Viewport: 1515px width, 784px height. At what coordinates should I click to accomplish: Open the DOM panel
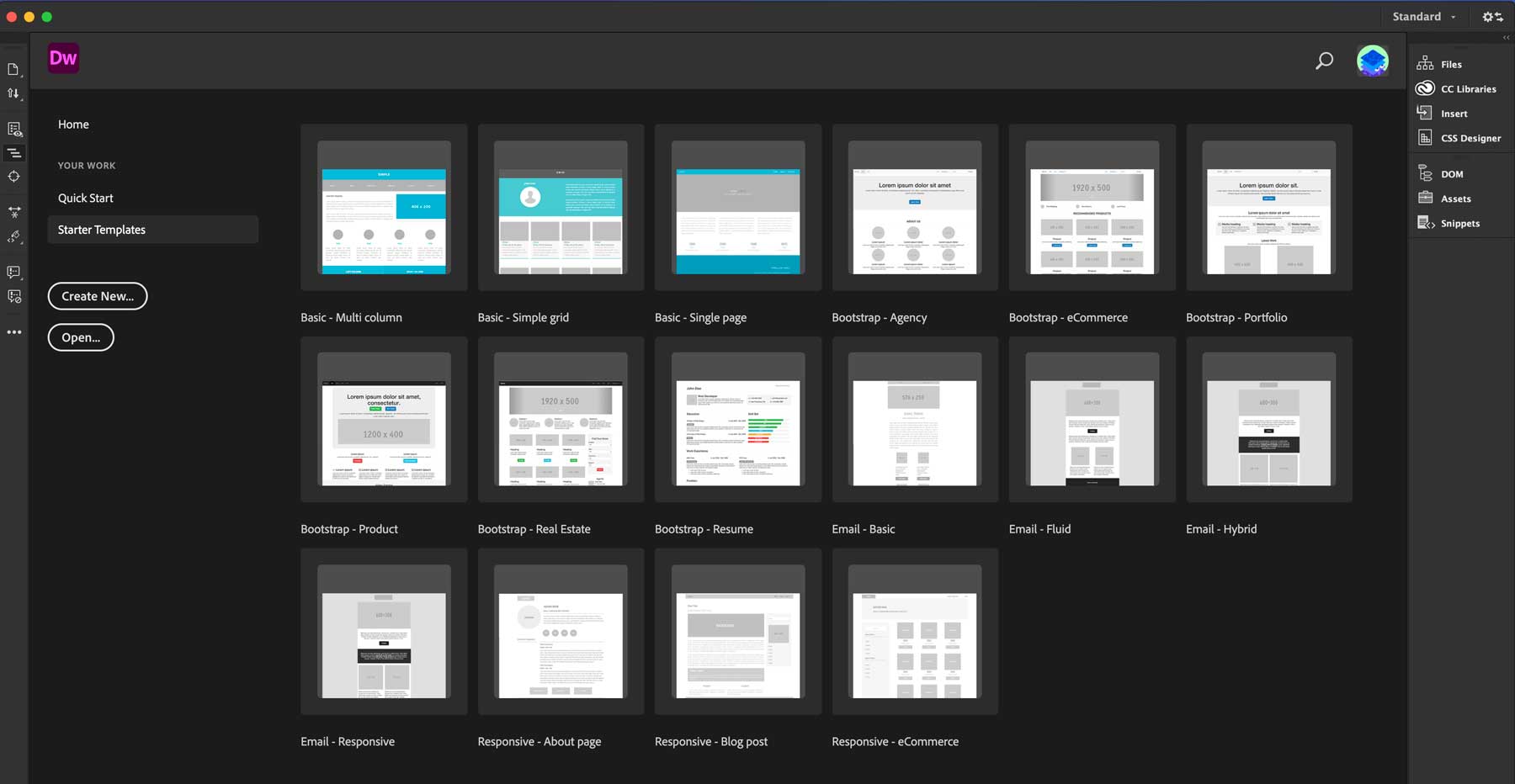click(x=1451, y=173)
